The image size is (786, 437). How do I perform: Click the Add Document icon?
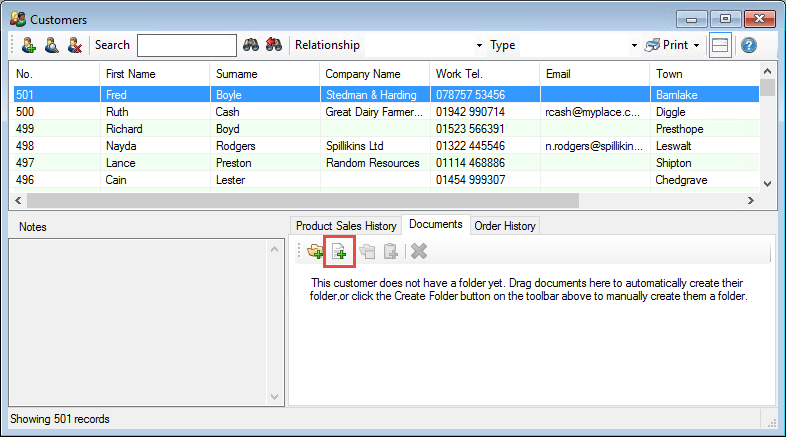coord(340,252)
